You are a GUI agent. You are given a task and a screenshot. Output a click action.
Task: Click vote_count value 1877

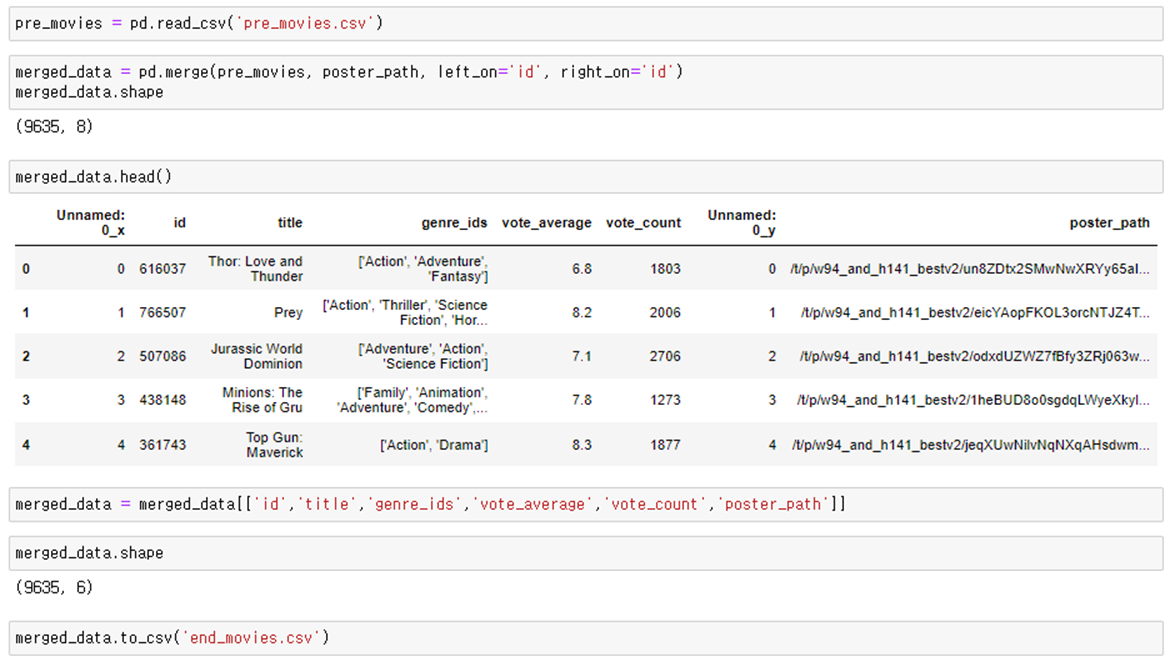click(665, 445)
